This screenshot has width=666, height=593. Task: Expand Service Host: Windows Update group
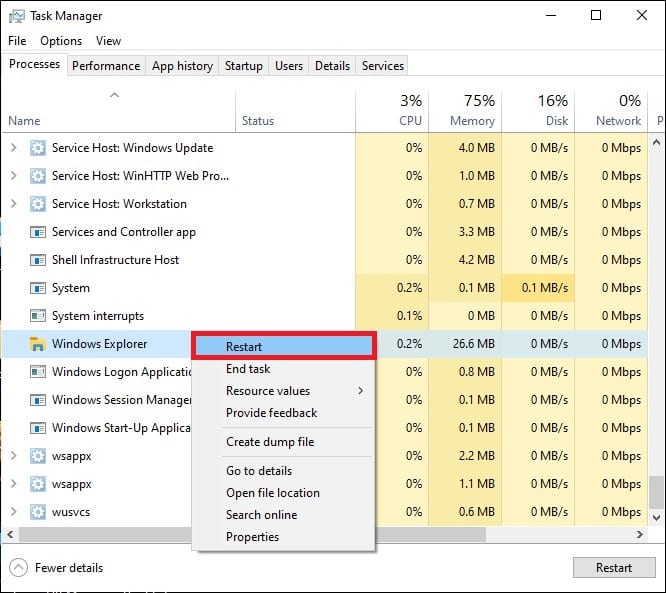14,148
